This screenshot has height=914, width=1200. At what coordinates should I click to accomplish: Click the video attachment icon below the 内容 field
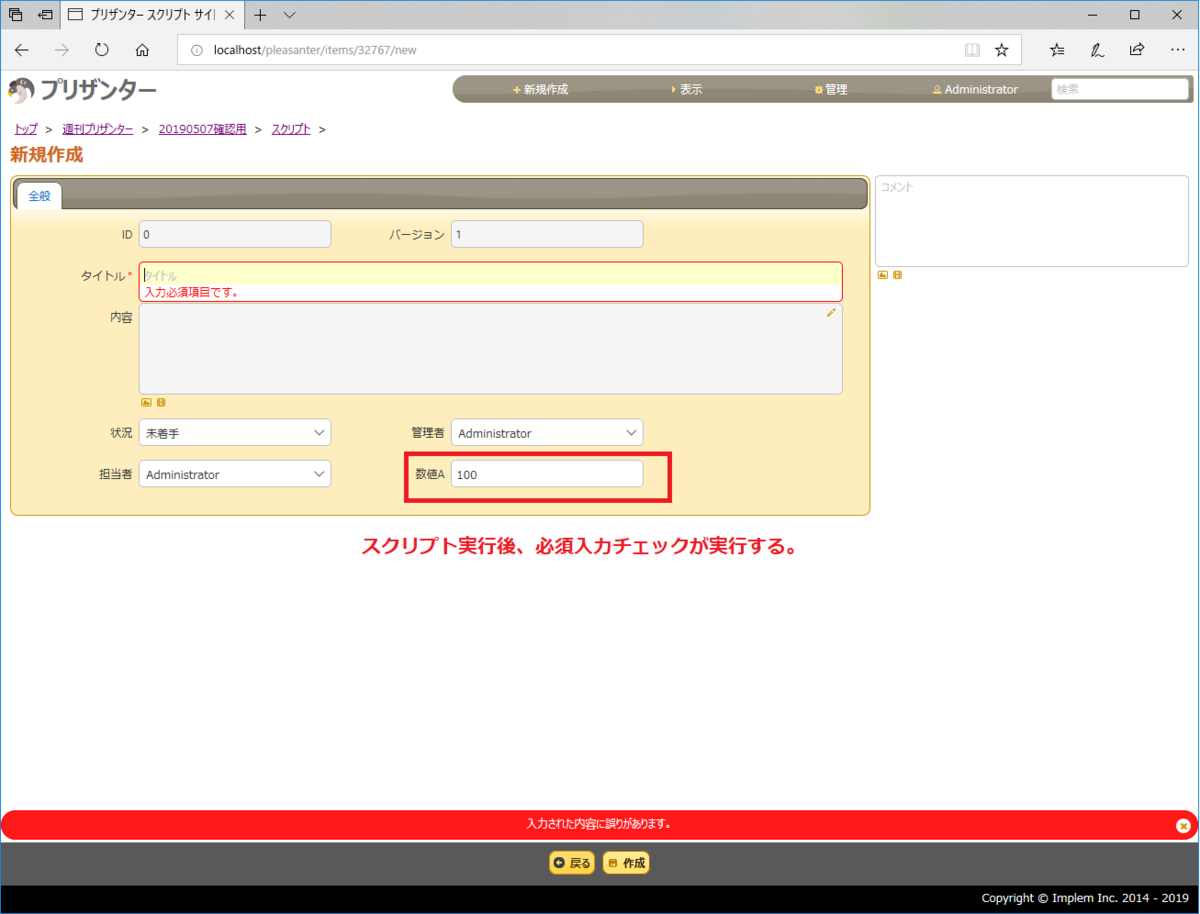click(160, 402)
